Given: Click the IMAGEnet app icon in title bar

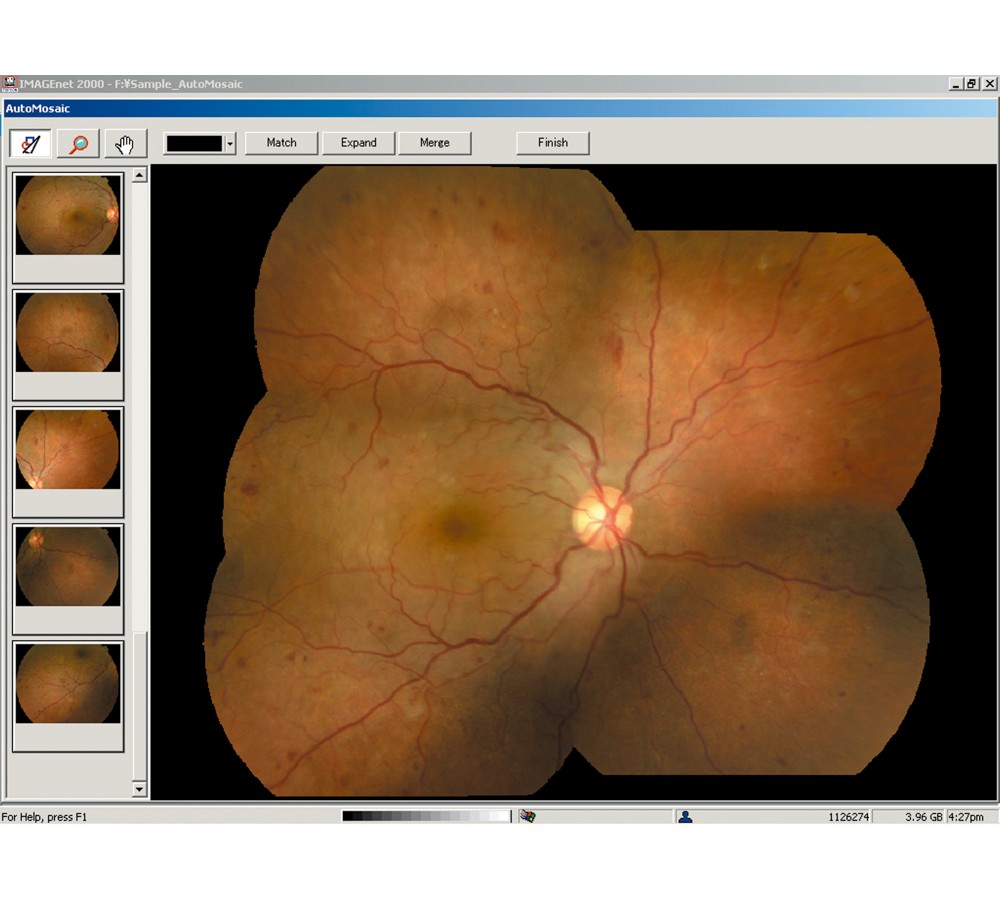Looking at the screenshot, I should [x=9, y=84].
